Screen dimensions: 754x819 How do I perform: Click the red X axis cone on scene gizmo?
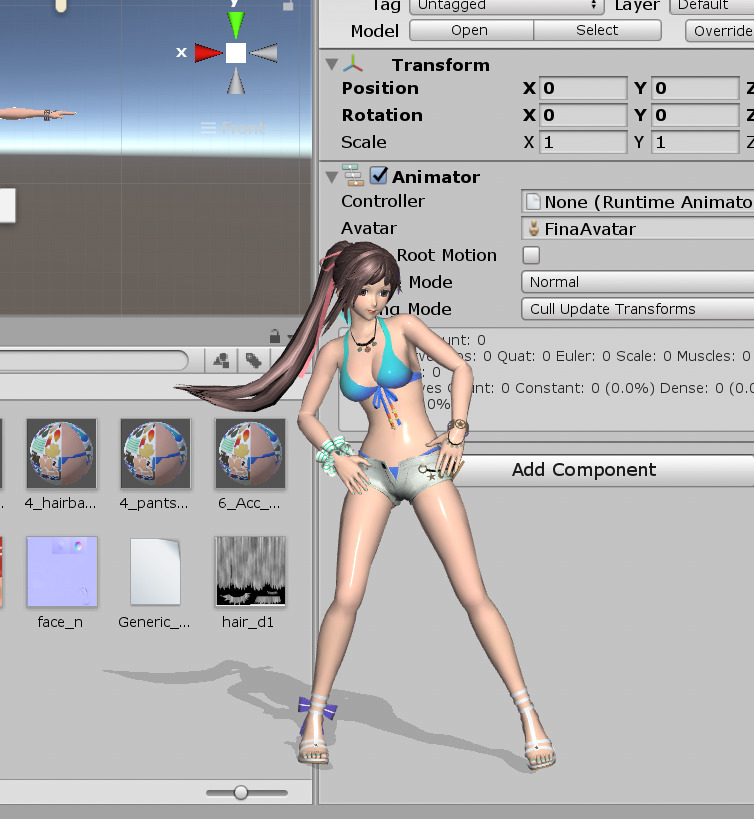[208, 53]
